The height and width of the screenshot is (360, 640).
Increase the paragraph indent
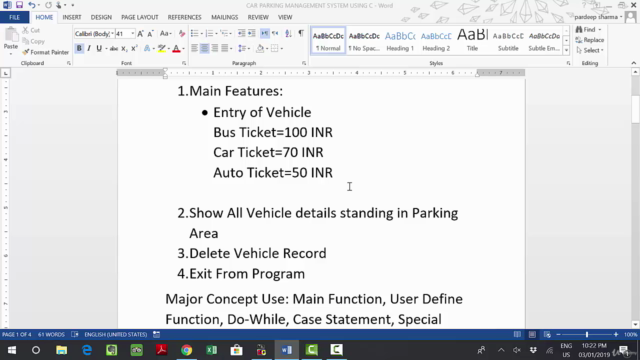(x=252, y=33)
